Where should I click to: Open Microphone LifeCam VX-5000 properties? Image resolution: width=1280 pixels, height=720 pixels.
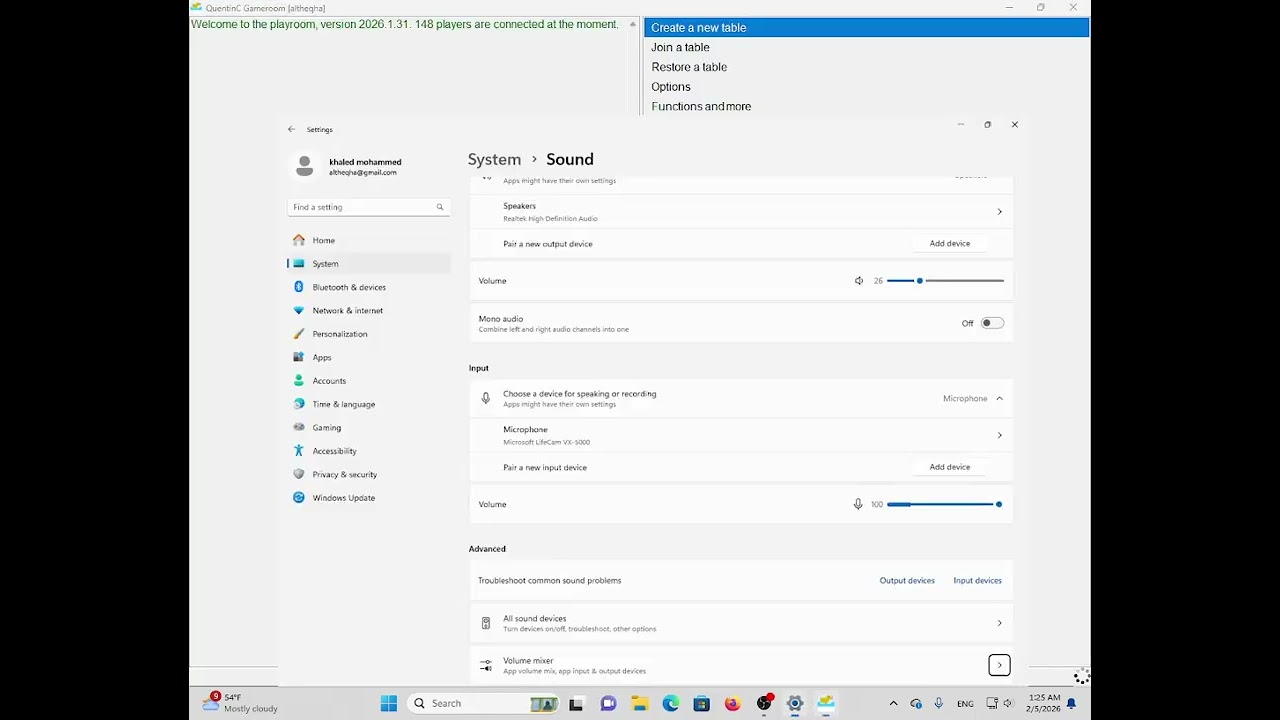[741, 435]
